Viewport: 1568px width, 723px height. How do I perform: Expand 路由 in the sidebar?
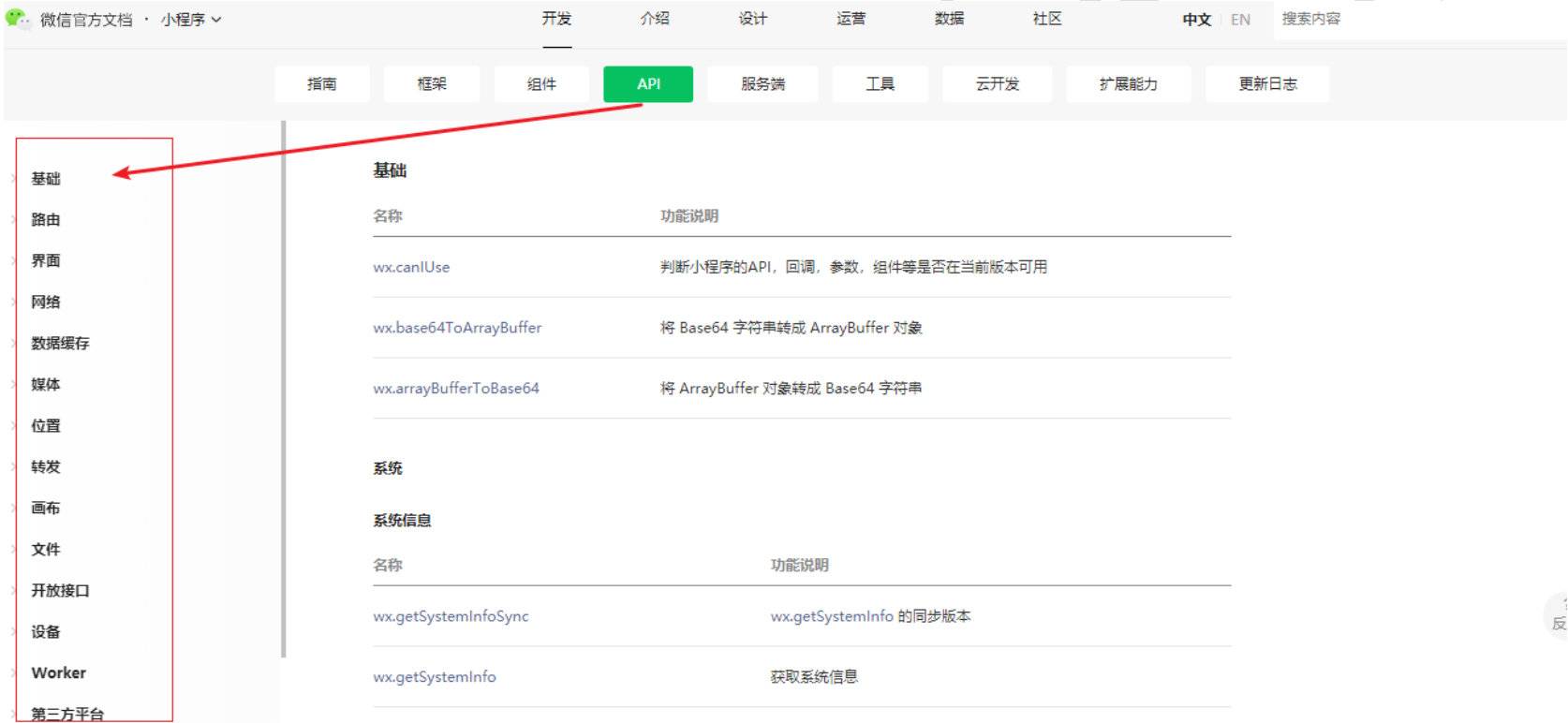tap(46, 220)
